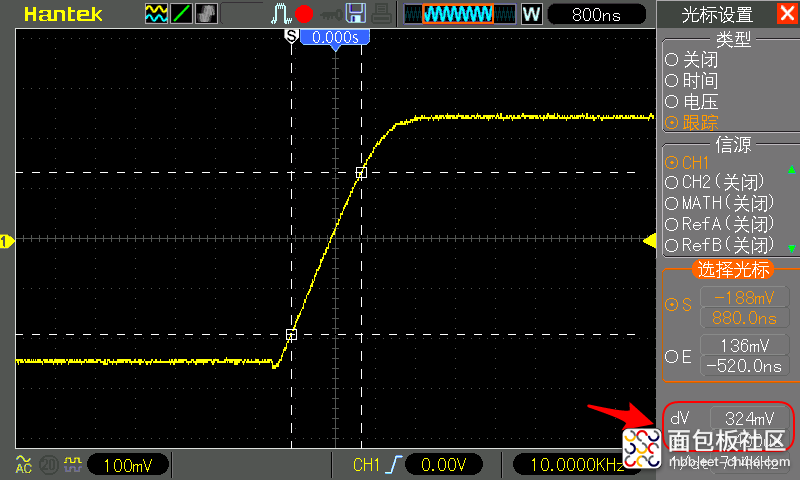Select cursor type 跟踪 (track)

[692, 122]
